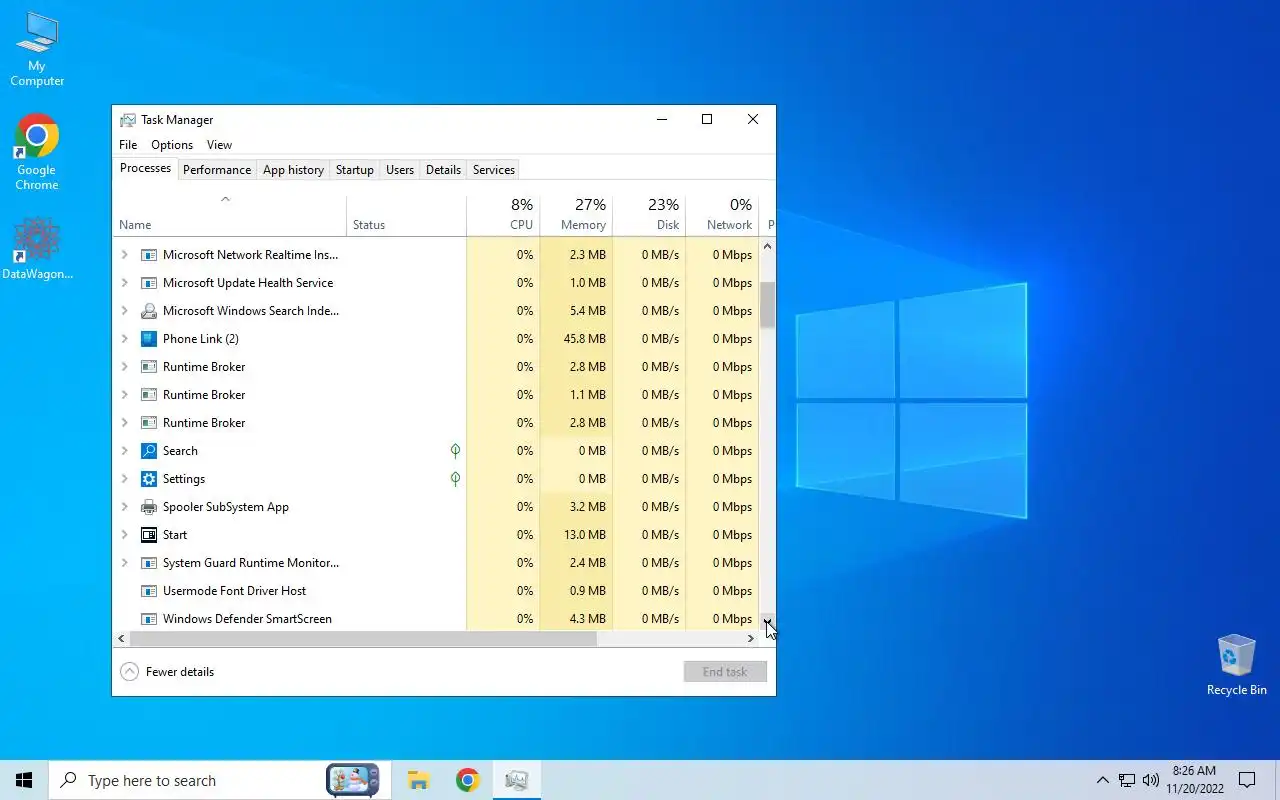Open the File menu
The height and width of the screenshot is (800, 1280).
point(128,145)
